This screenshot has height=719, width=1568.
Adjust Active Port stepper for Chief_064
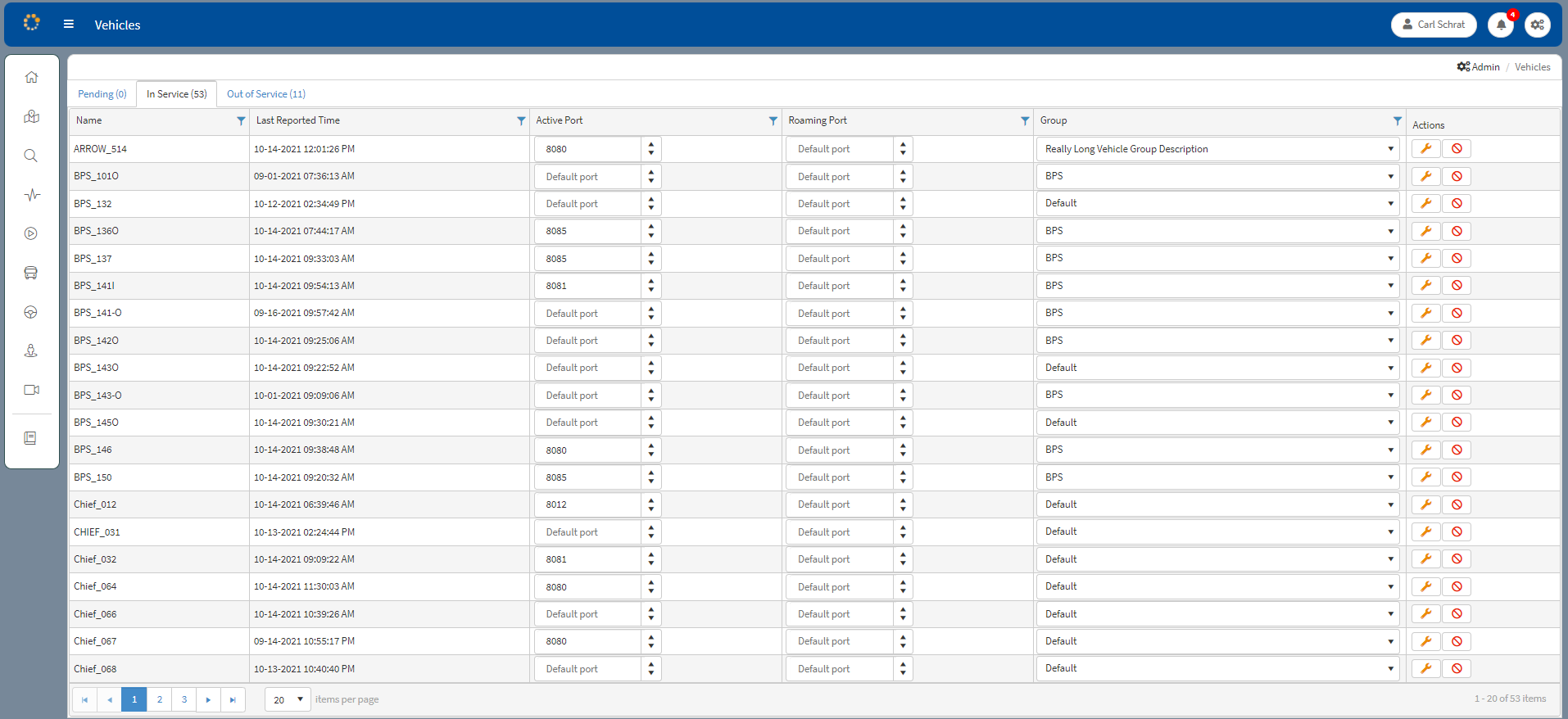click(x=651, y=586)
